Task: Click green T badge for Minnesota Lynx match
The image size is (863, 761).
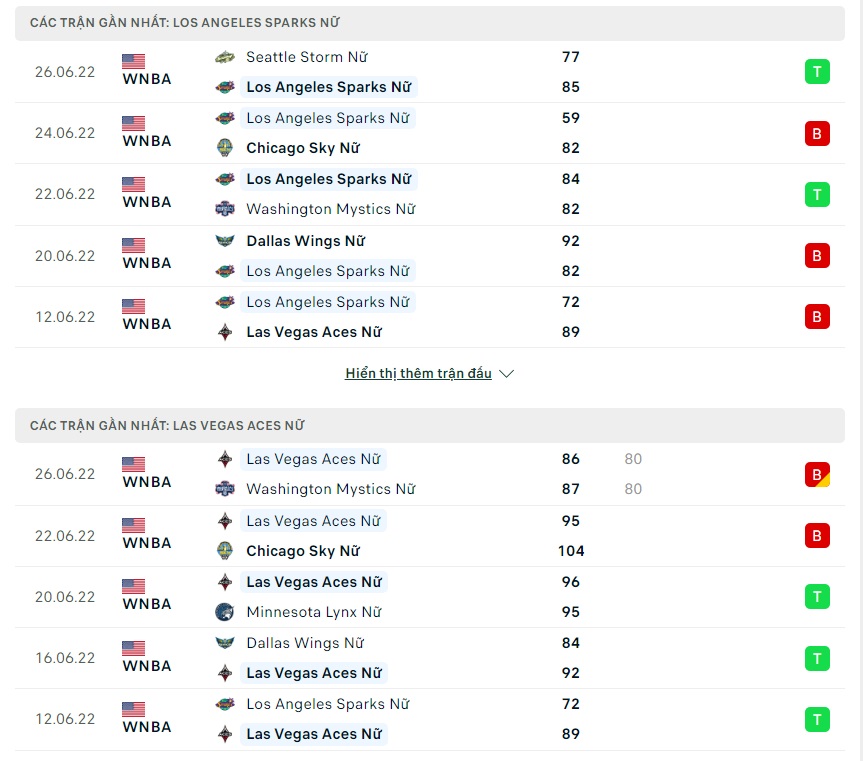Action: pos(817,596)
